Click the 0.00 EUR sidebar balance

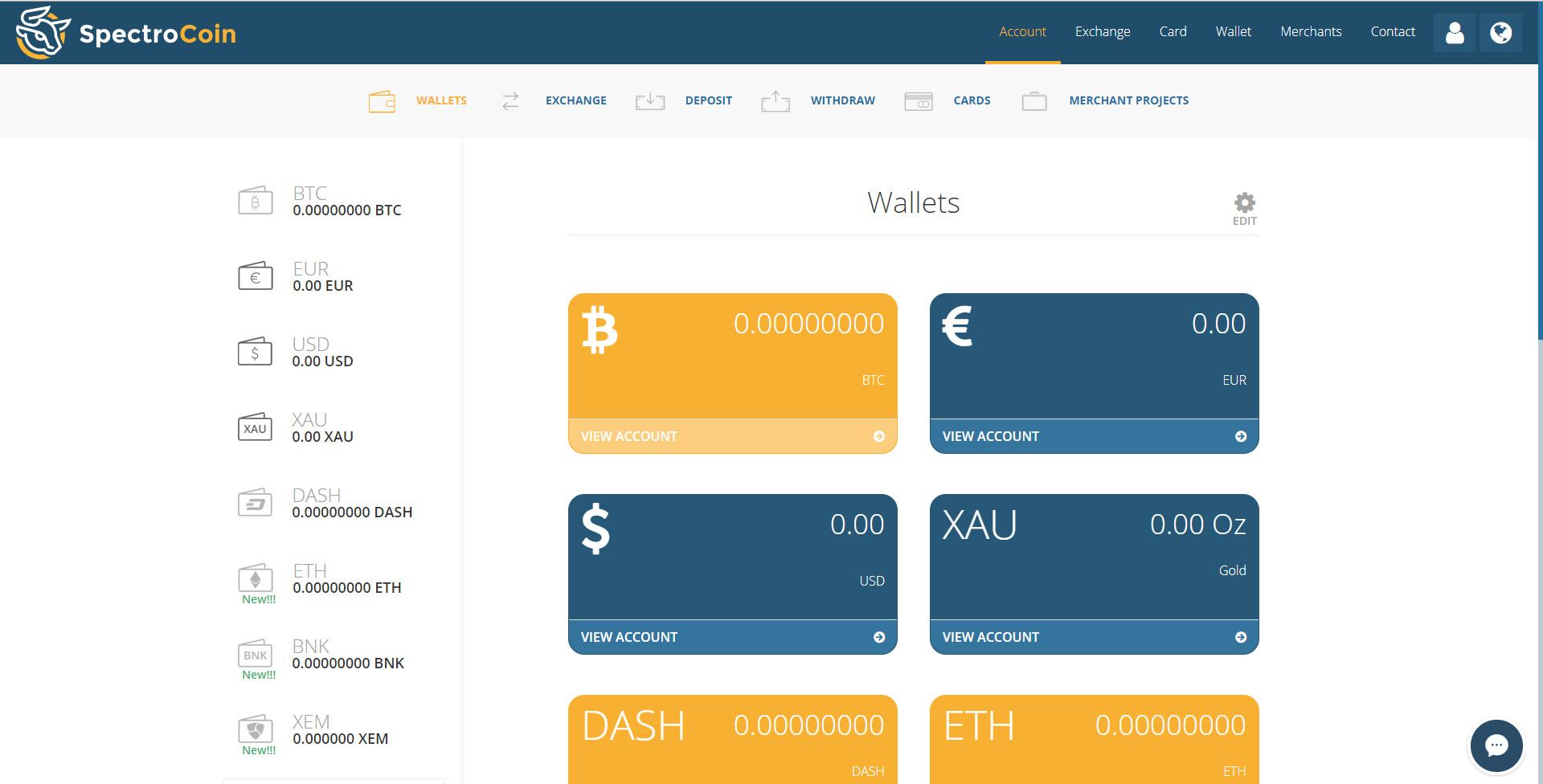tap(323, 286)
